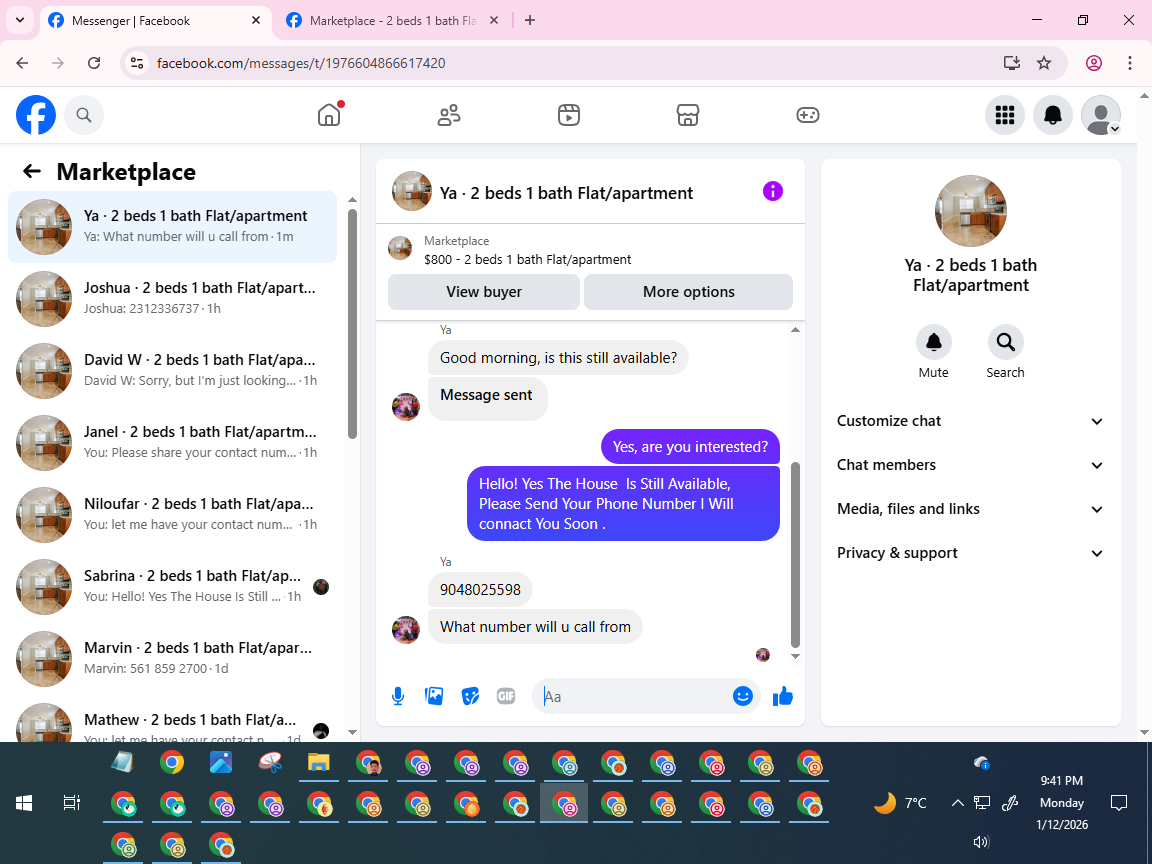1152x864 pixels.
Task: Open the Facebook search magnifier
Action: 84,115
